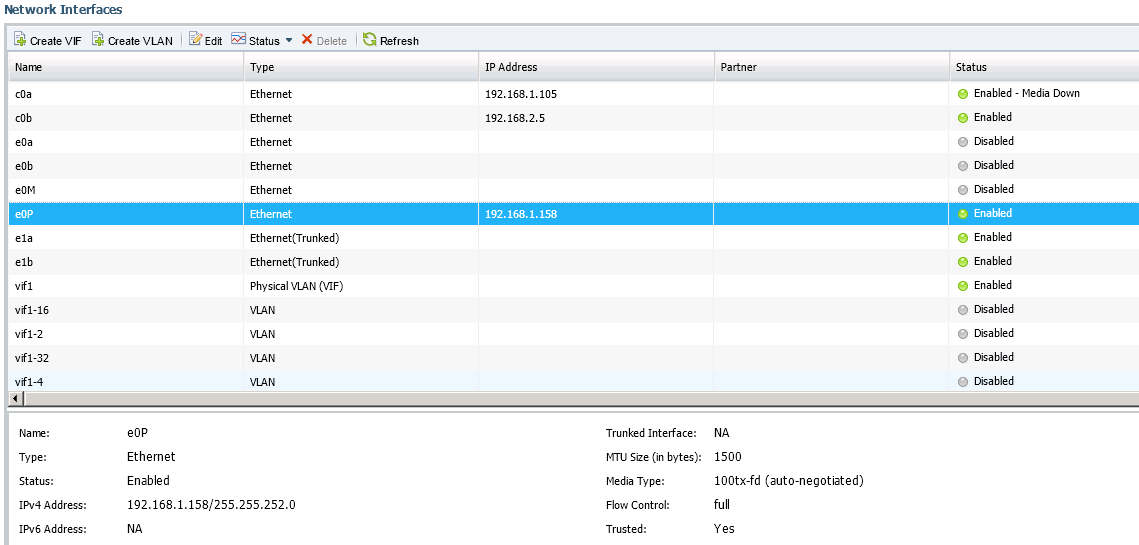The image size is (1139, 545).
Task: Click the green Enabled icon for vif1
Action: [x=963, y=286]
